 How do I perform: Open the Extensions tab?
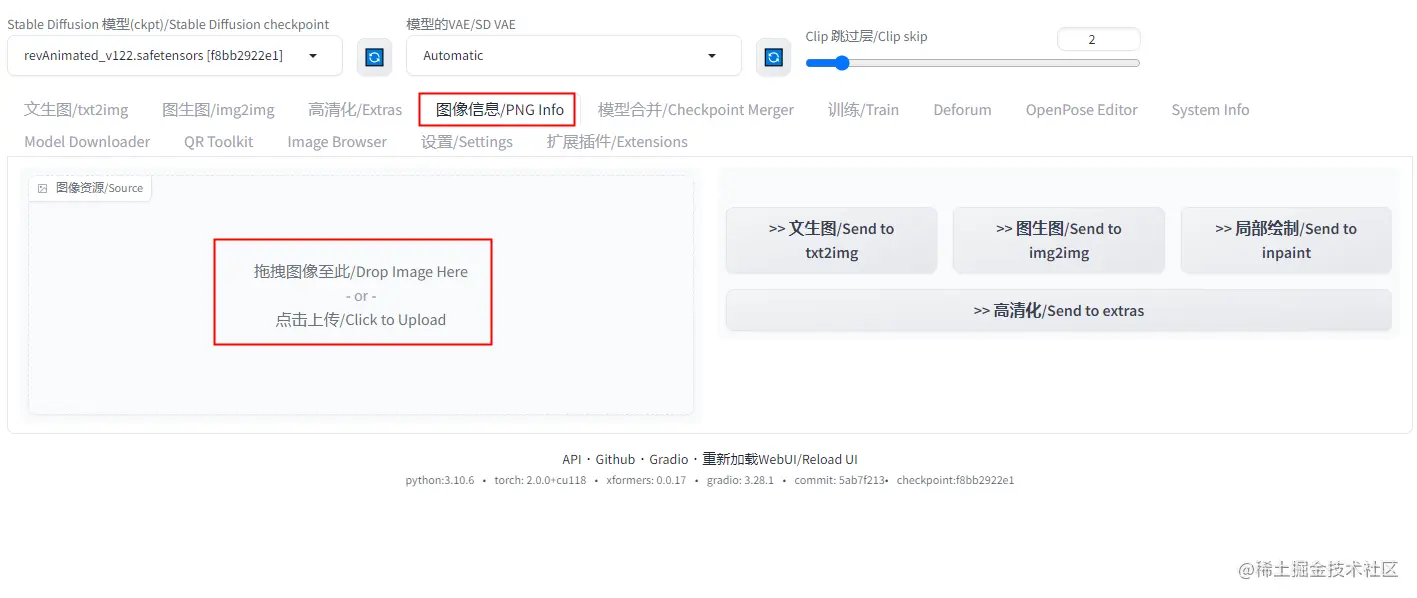click(x=617, y=142)
